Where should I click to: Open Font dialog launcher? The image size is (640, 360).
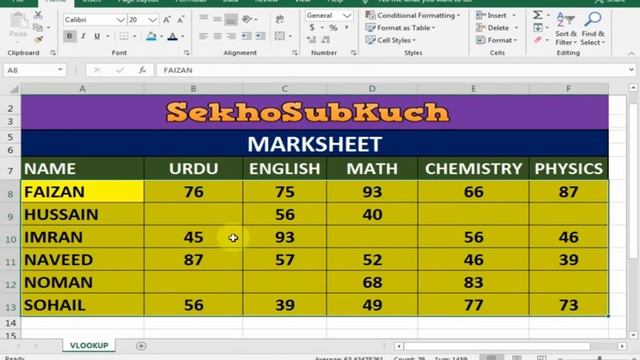[187, 53]
